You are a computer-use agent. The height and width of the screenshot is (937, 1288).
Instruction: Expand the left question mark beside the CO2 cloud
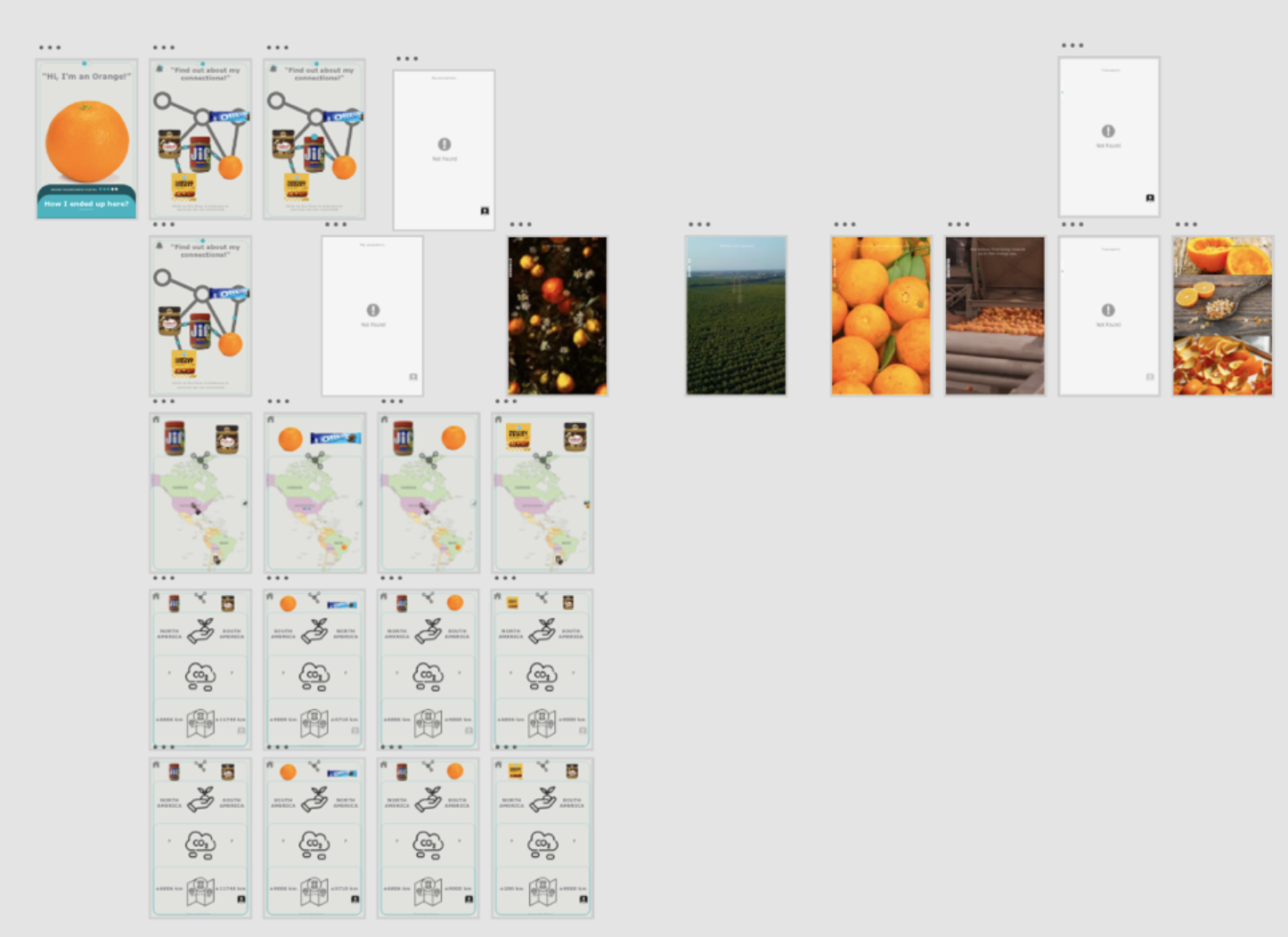coord(168,673)
